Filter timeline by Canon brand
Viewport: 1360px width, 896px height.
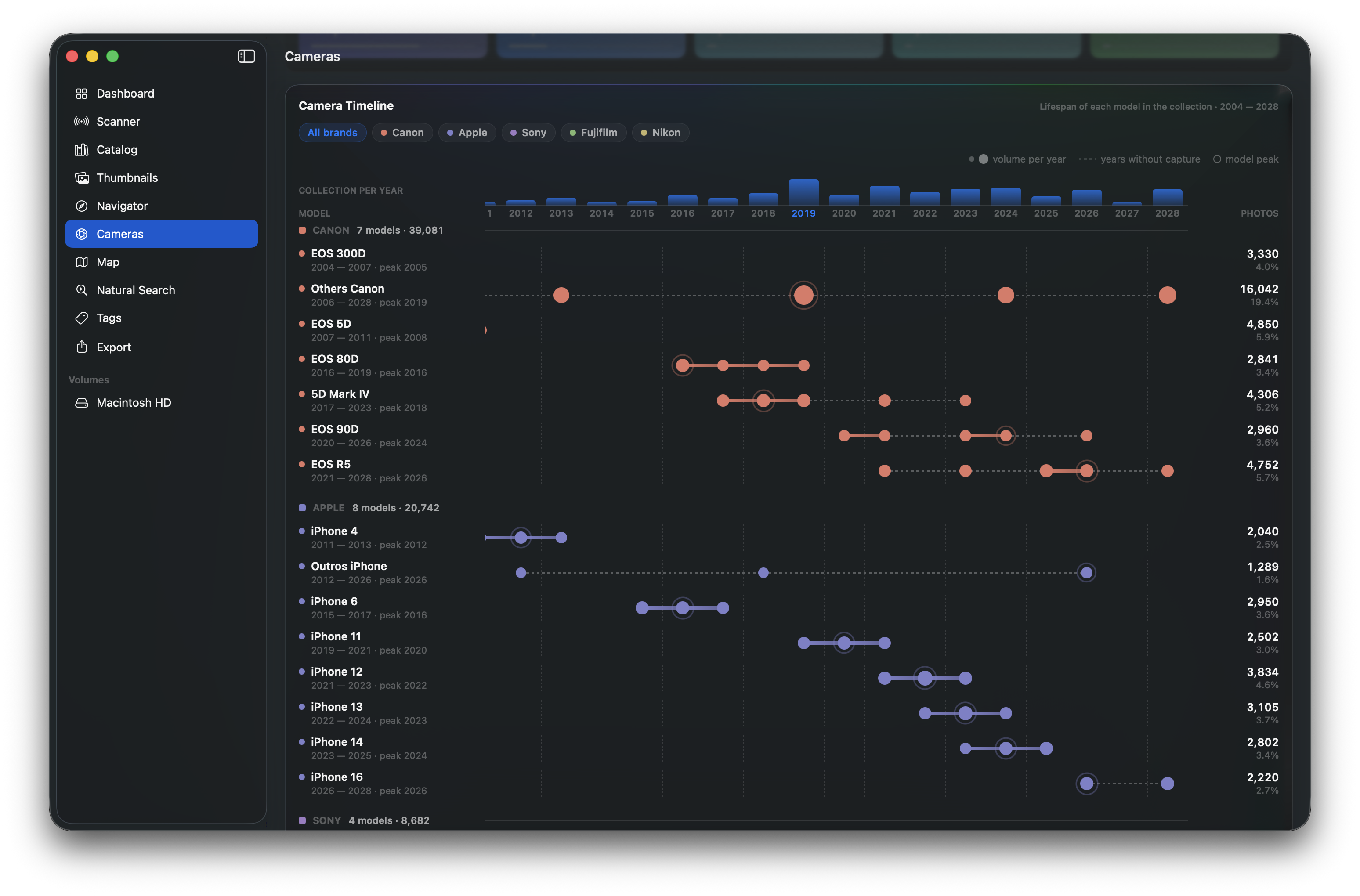tap(402, 133)
